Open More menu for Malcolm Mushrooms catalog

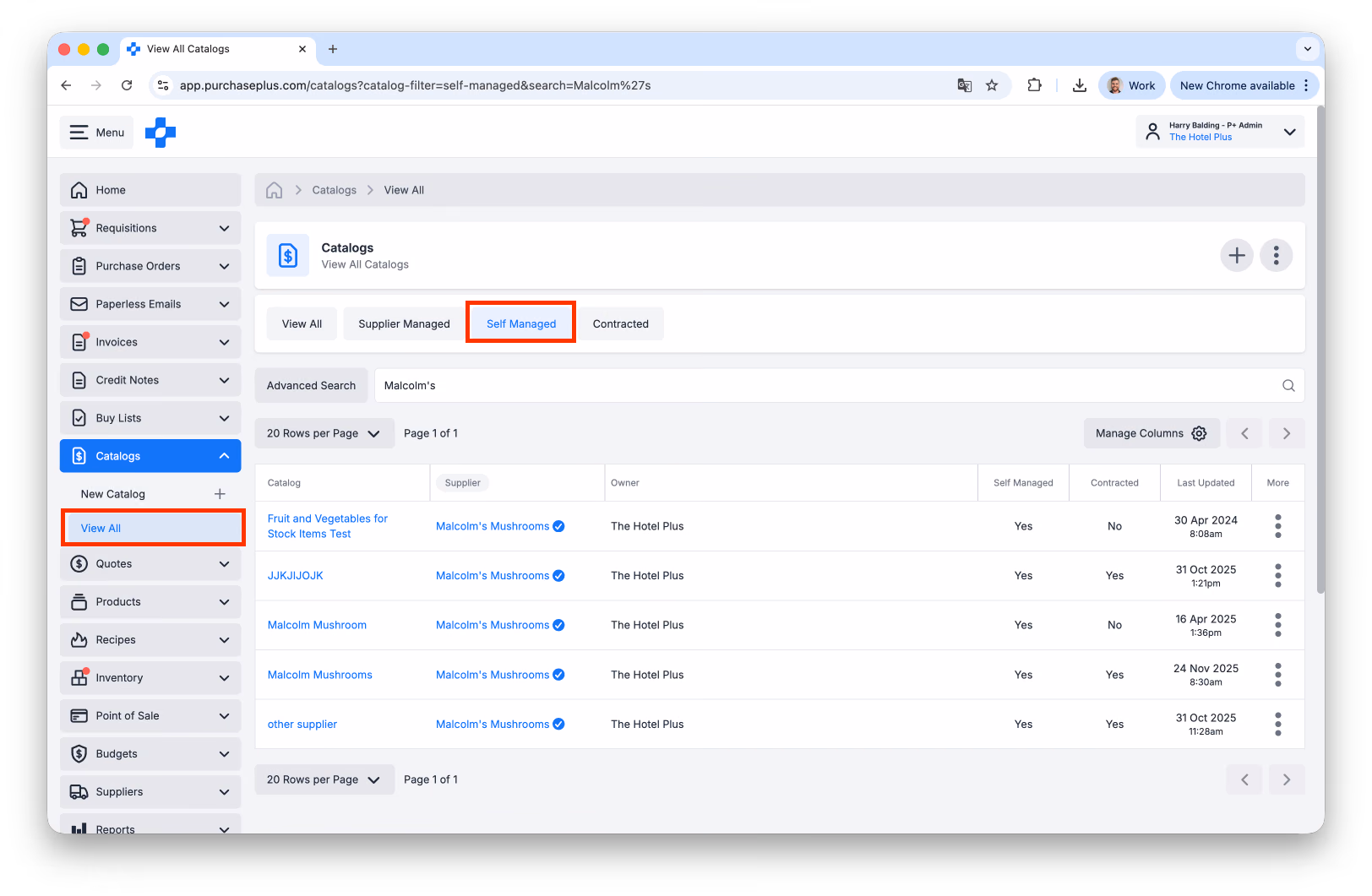click(x=1278, y=675)
